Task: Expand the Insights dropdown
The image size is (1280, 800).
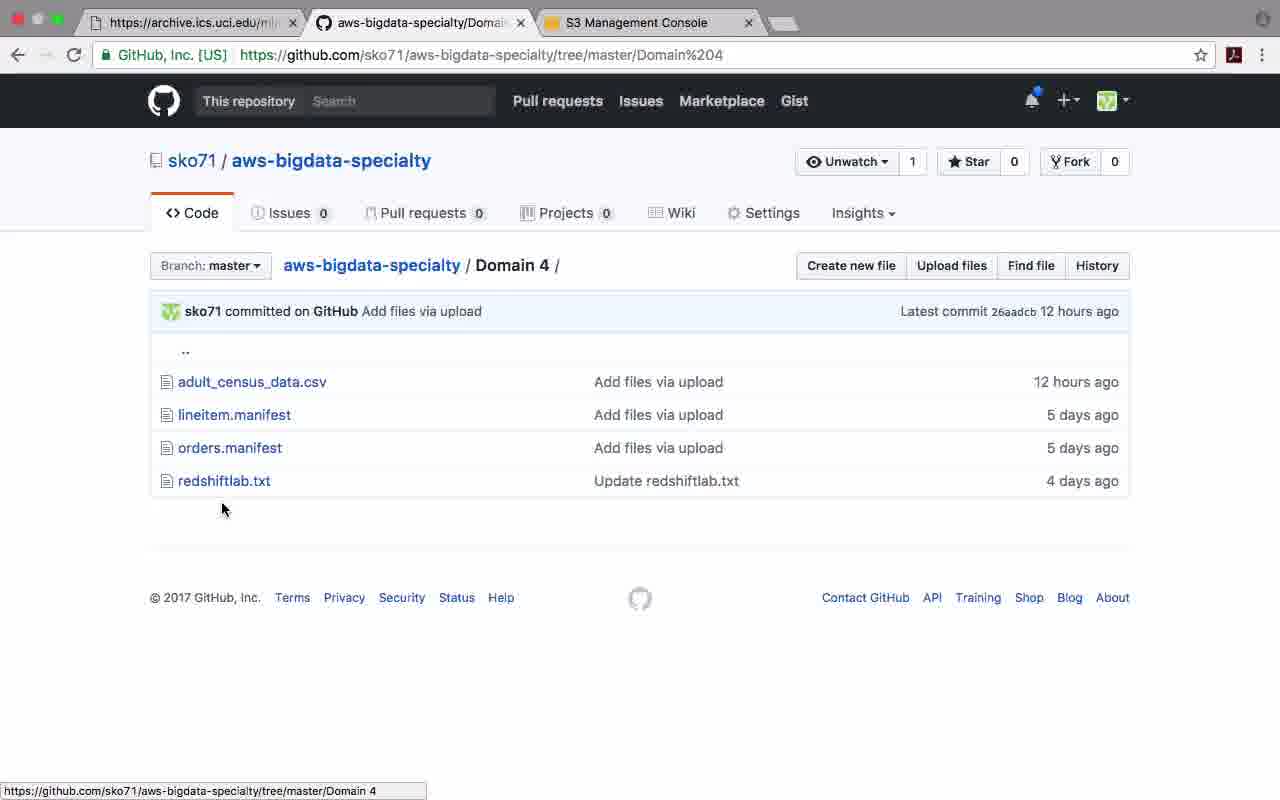Action: (x=863, y=213)
